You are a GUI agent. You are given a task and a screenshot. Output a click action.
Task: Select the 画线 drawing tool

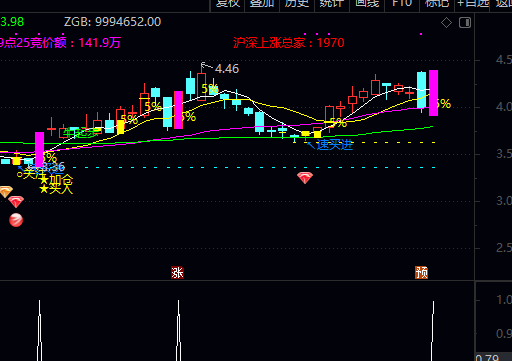point(367,4)
